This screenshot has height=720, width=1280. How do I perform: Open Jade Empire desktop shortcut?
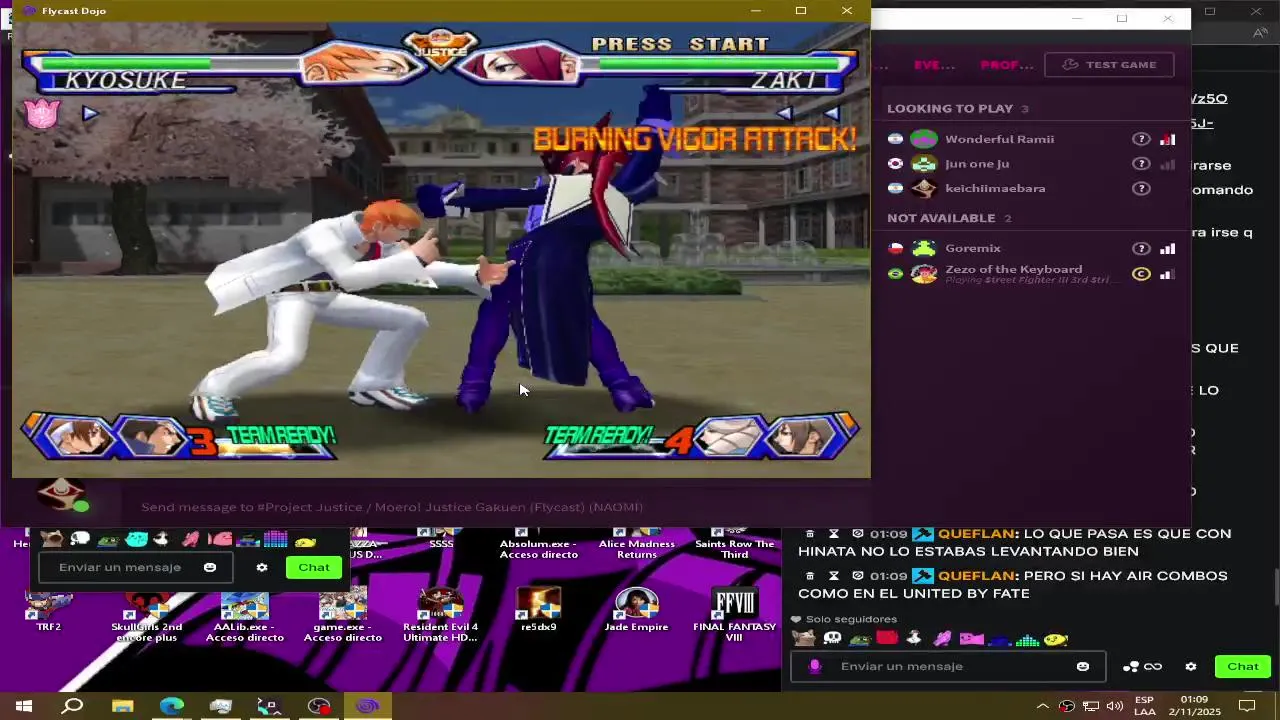pyautogui.click(x=637, y=611)
